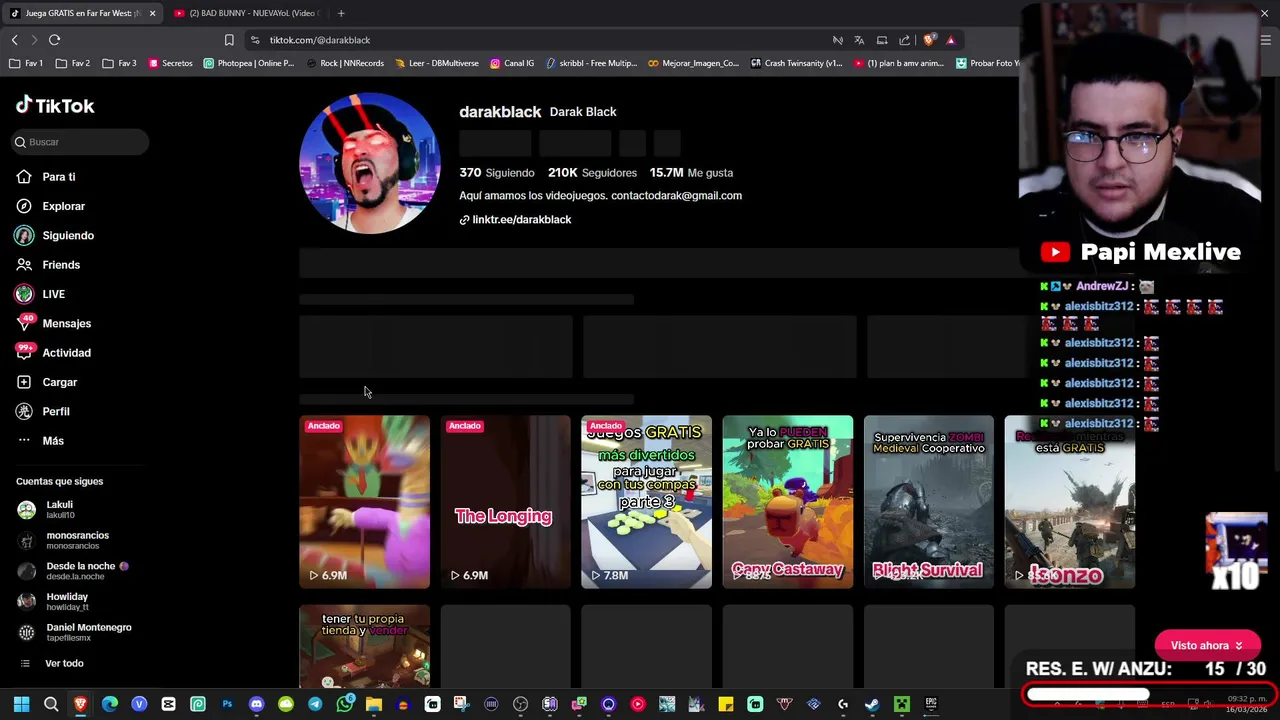Go to Siguiendo in sidebar
The width and height of the screenshot is (1280, 720).
point(54,235)
